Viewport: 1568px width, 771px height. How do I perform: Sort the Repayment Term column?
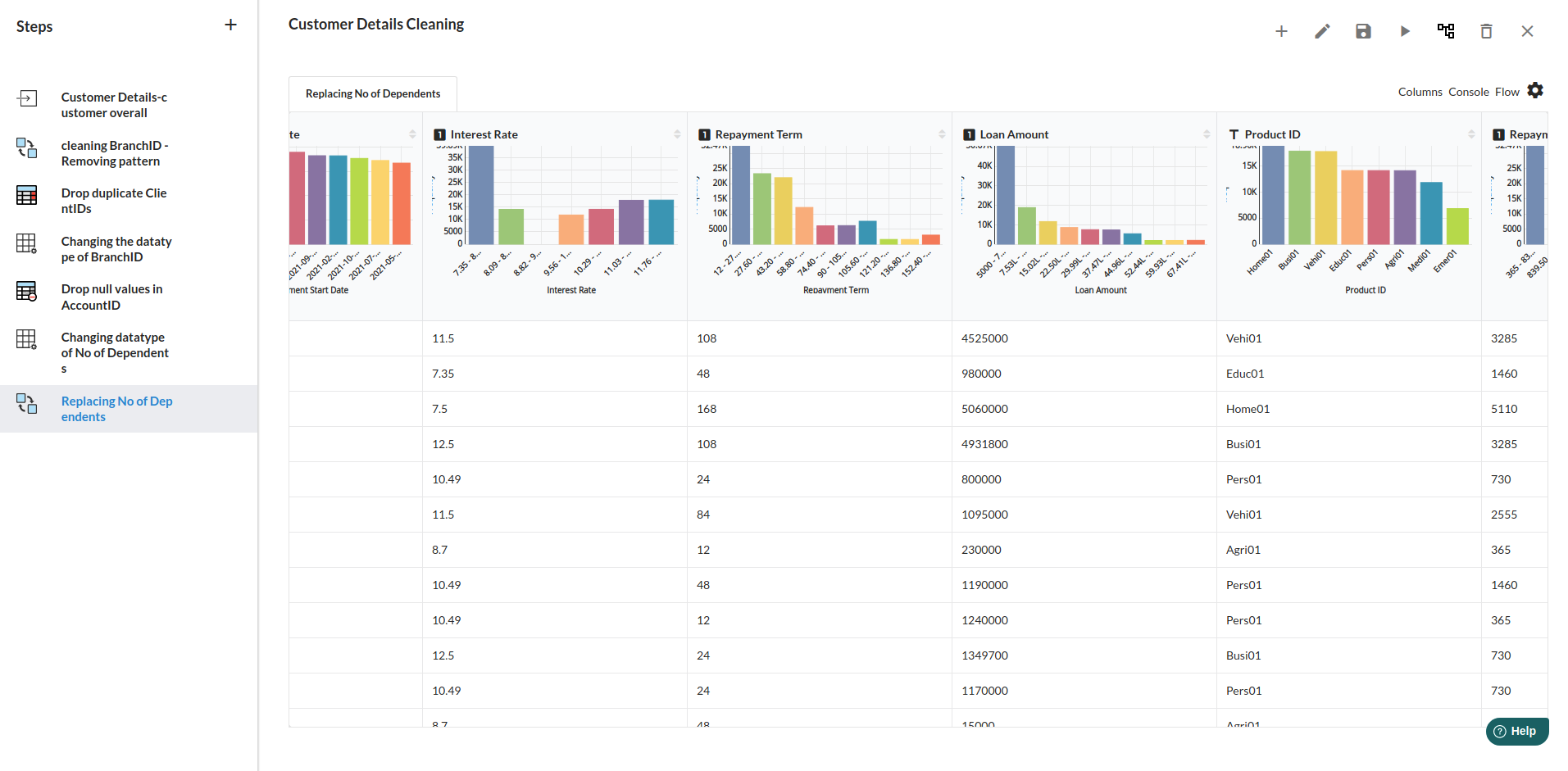click(942, 134)
